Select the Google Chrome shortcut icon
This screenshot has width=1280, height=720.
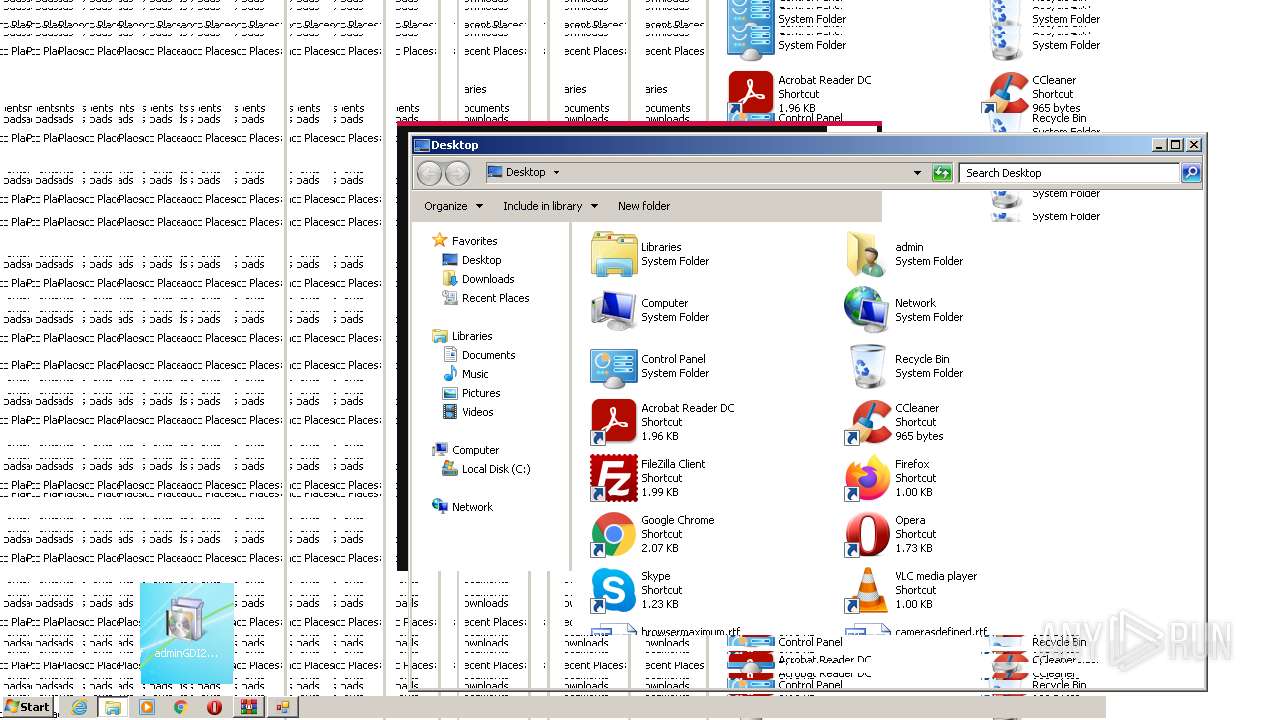(x=614, y=534)
